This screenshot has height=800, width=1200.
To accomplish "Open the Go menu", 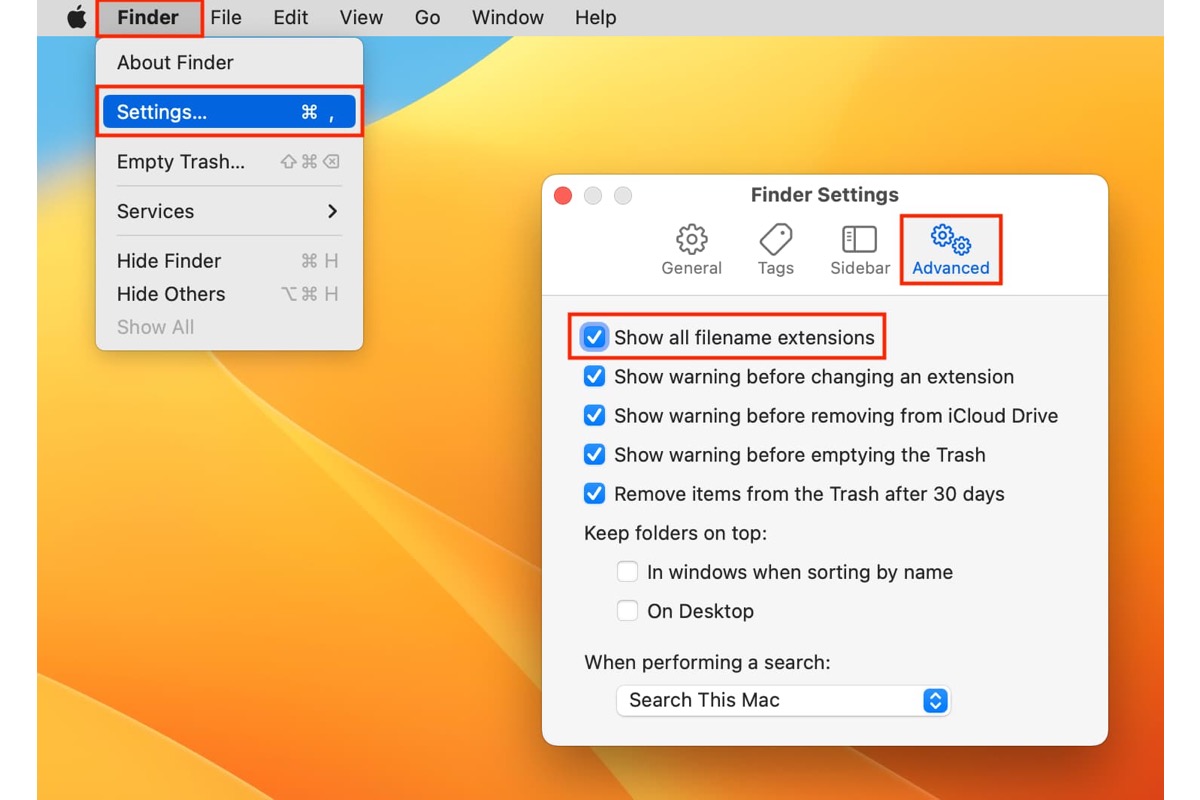I will [427, 18].
